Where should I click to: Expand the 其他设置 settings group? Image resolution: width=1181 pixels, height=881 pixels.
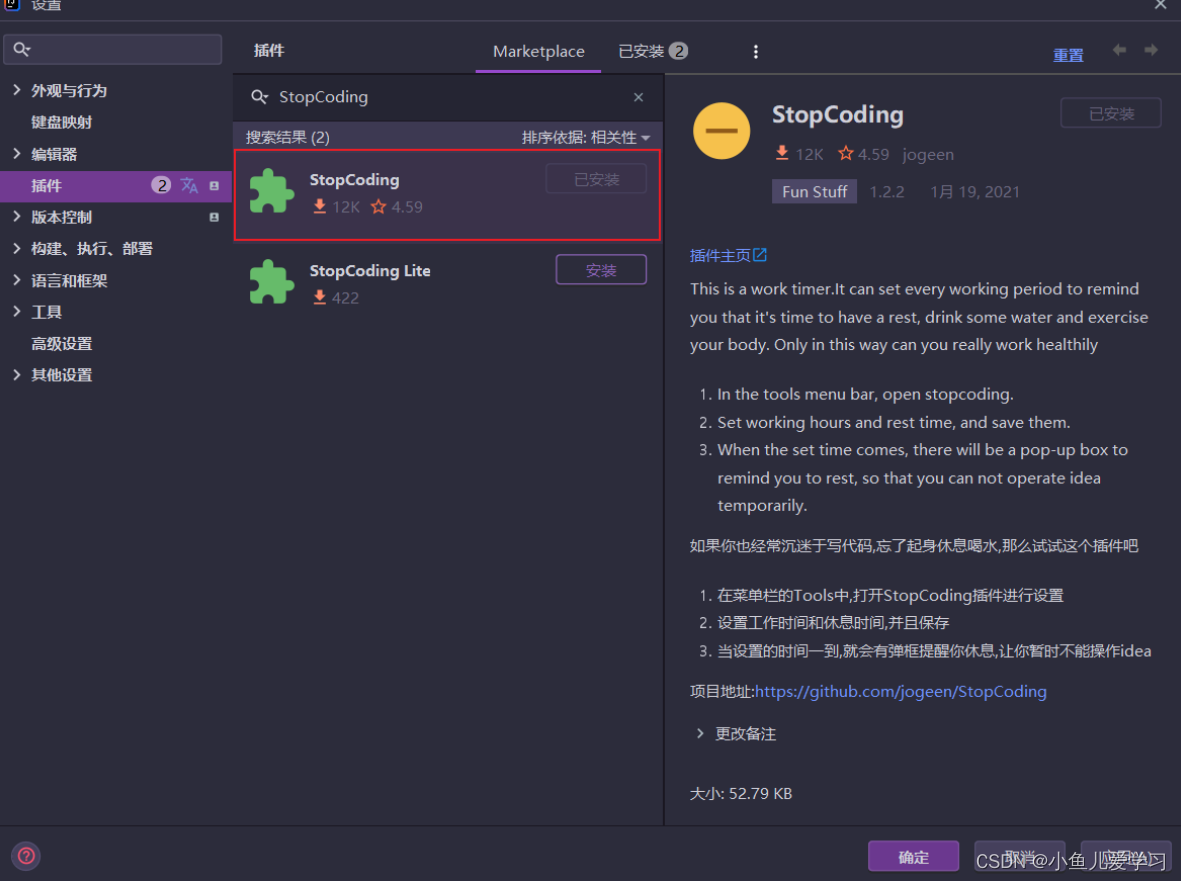(x=17, y=375)
